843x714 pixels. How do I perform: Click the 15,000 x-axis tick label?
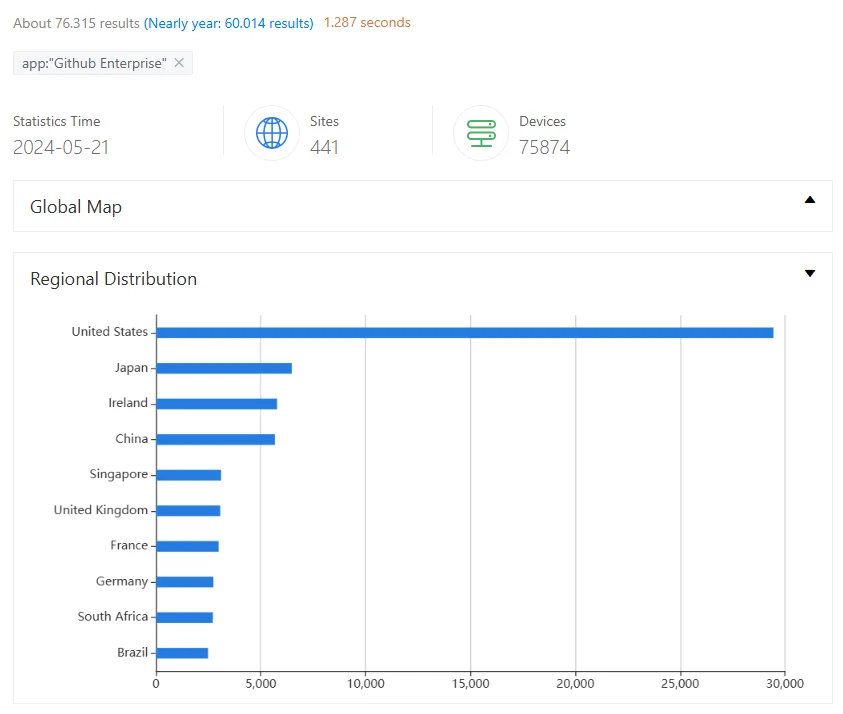[x=470, y=683]
